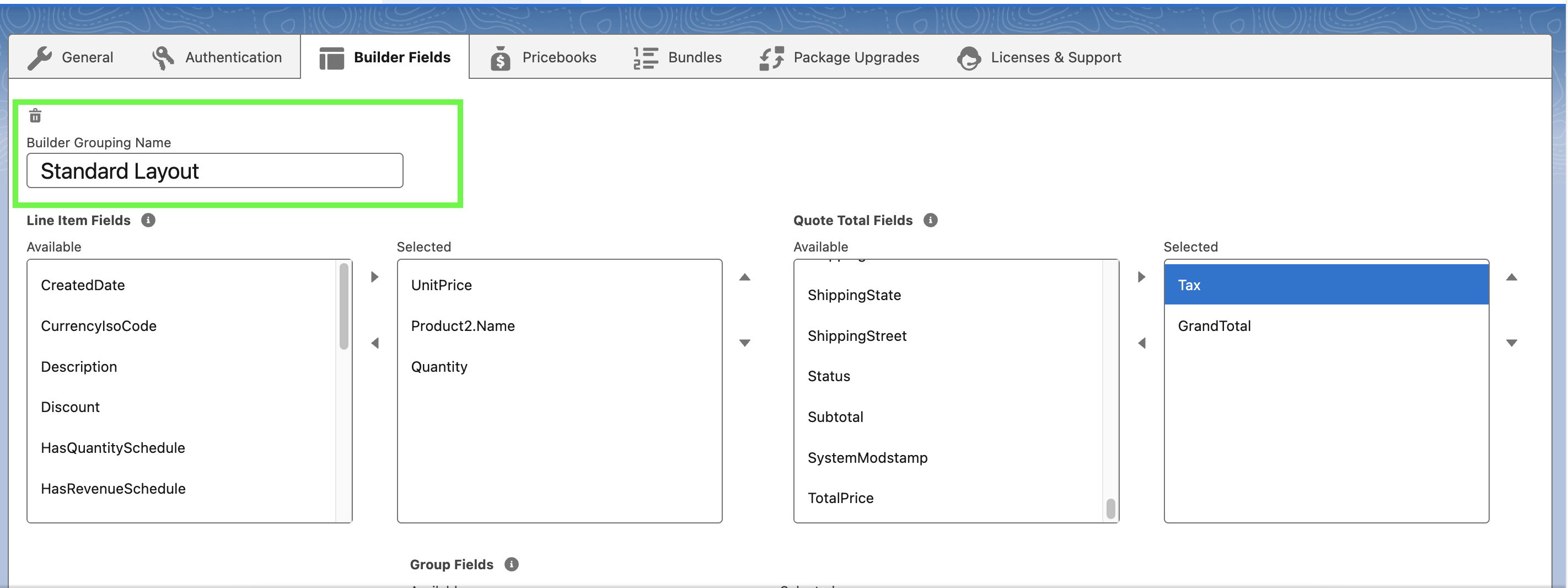Move Tax field down in Quote Total
The image size is (1568, 588).
(1511, 343)
